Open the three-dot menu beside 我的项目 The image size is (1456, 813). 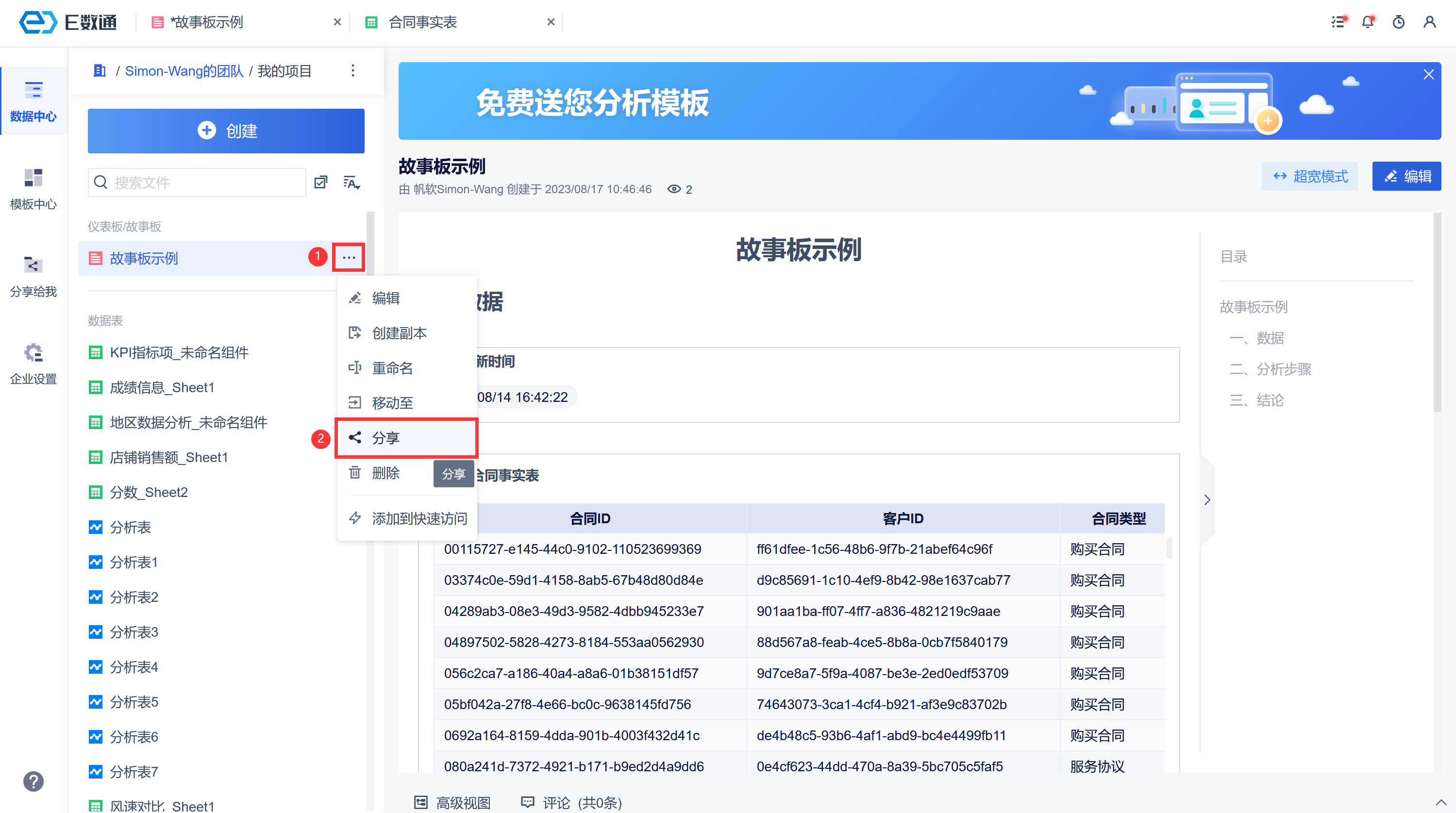352,71
